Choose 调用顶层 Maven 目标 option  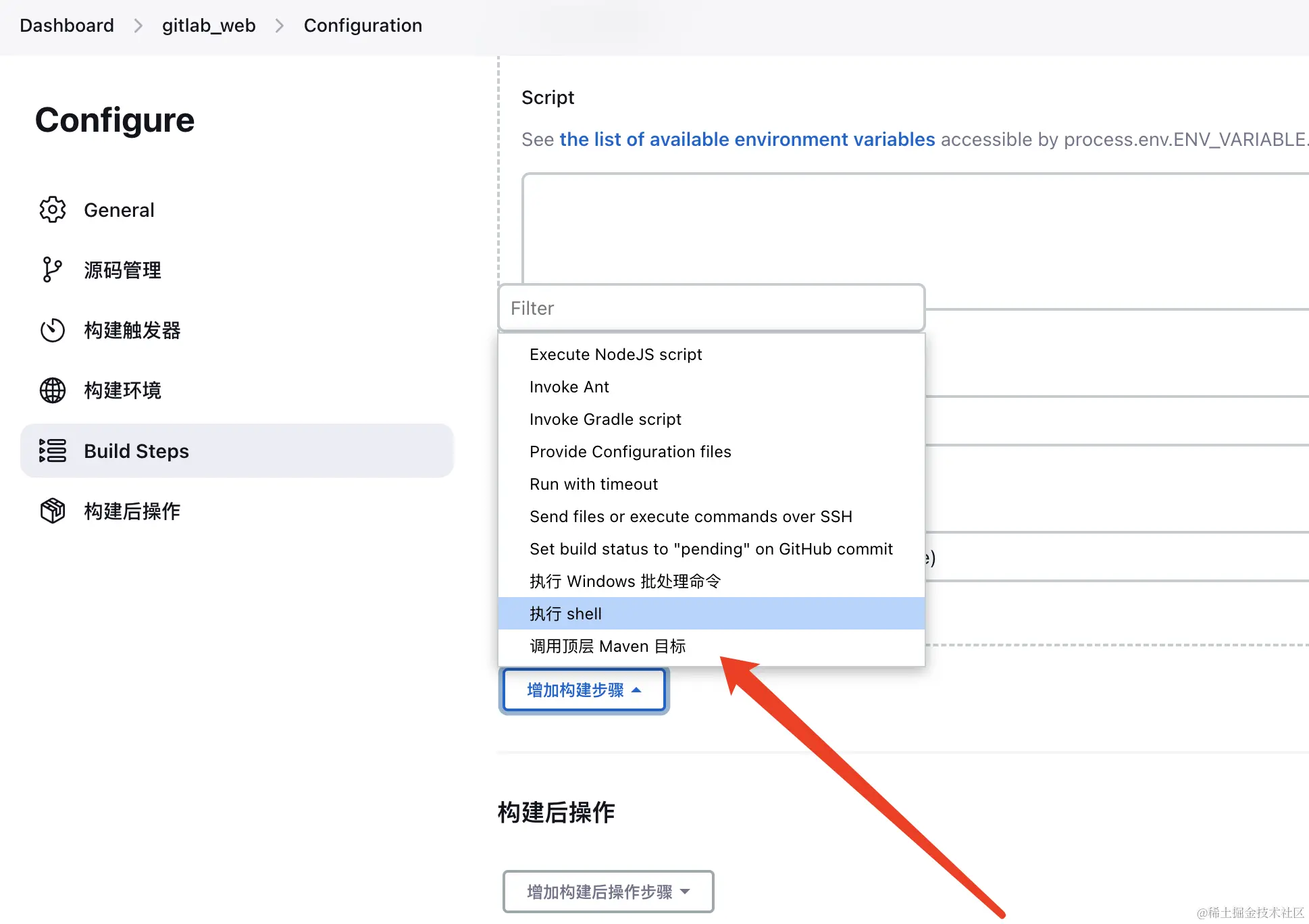[x=607, y=646]
